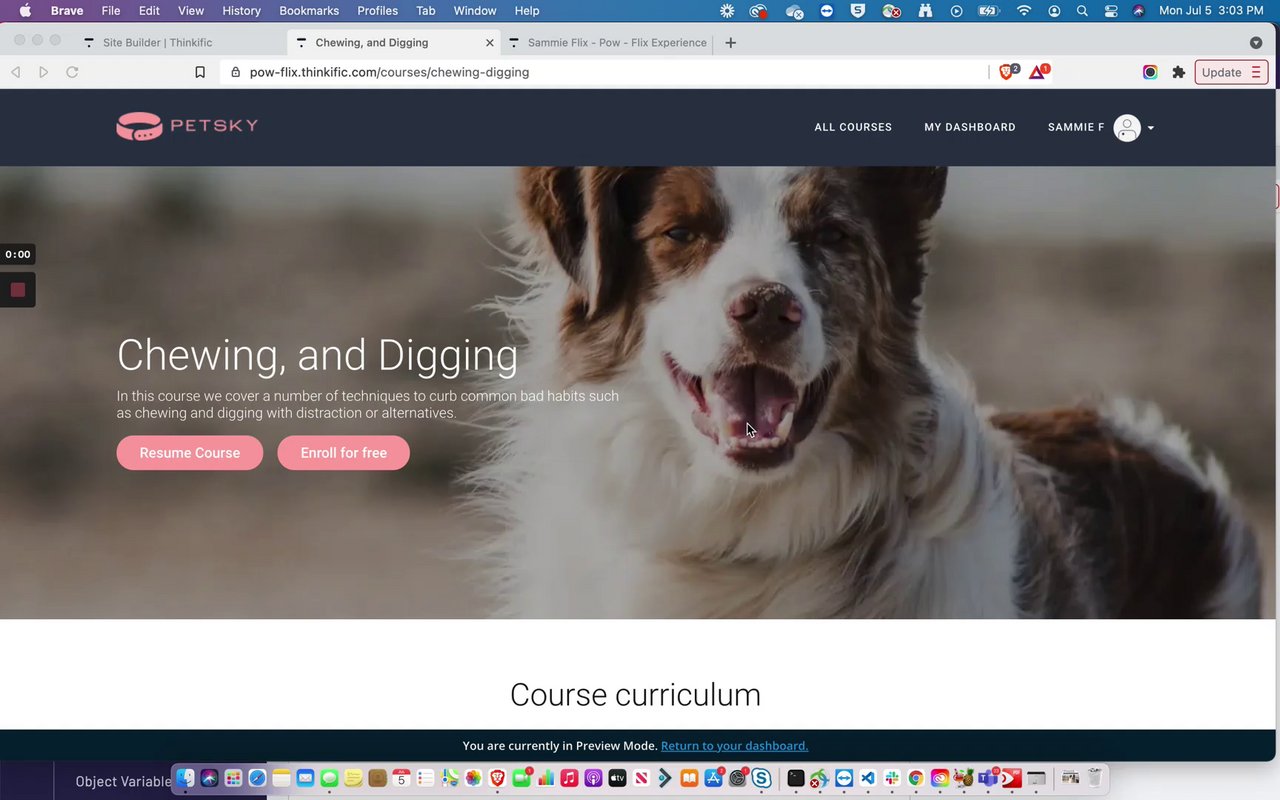Open the Brave application menu
This screenshot has width=1280, height=800.
tap(67, 11)
